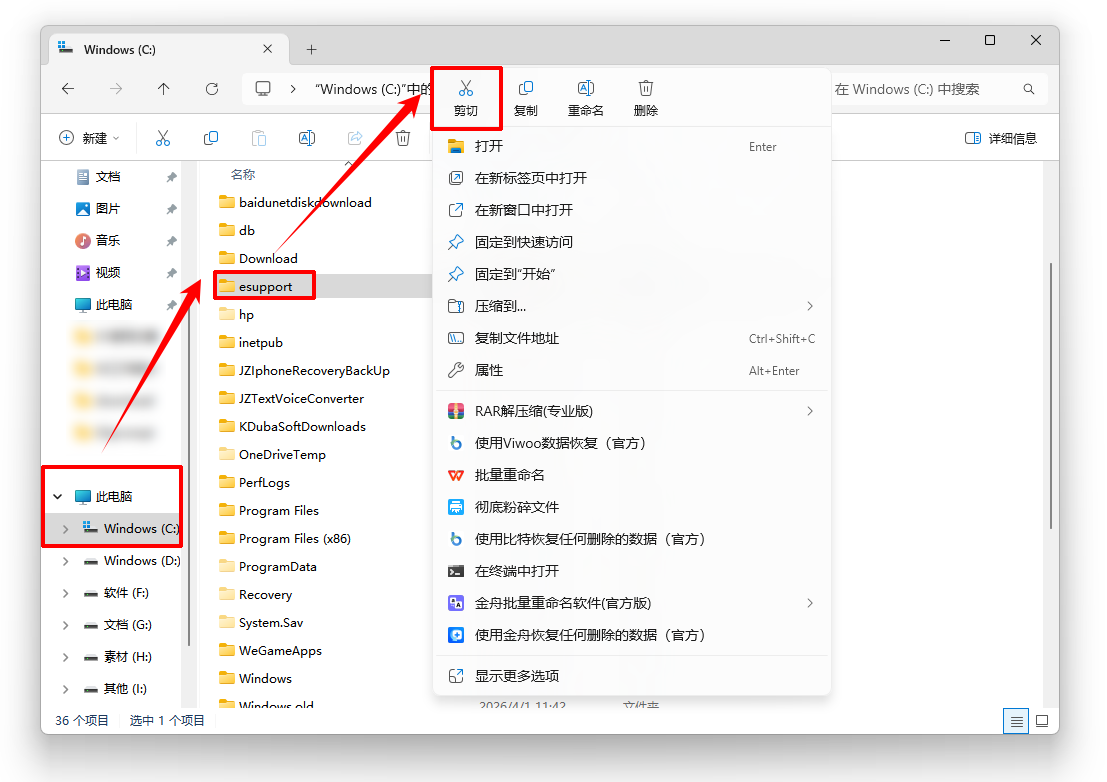The image size is (1107, 782).
Task: Collapse the 此电脑 tree node
Action: click(58, 497)
